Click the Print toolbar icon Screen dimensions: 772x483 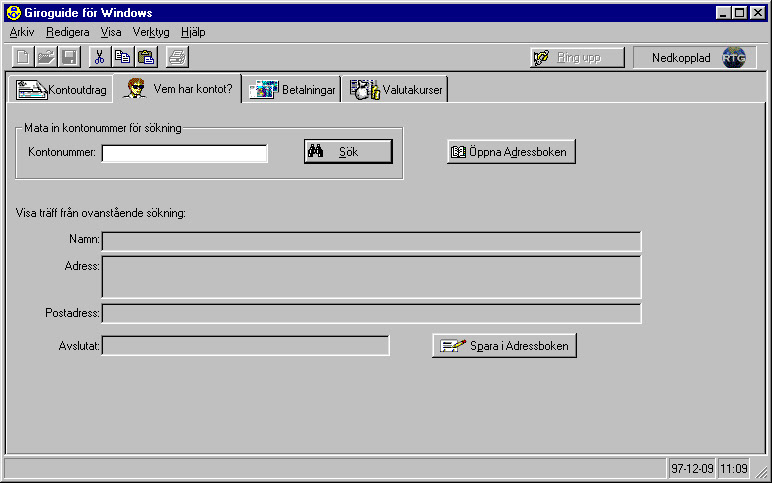[x=177, y=57]
